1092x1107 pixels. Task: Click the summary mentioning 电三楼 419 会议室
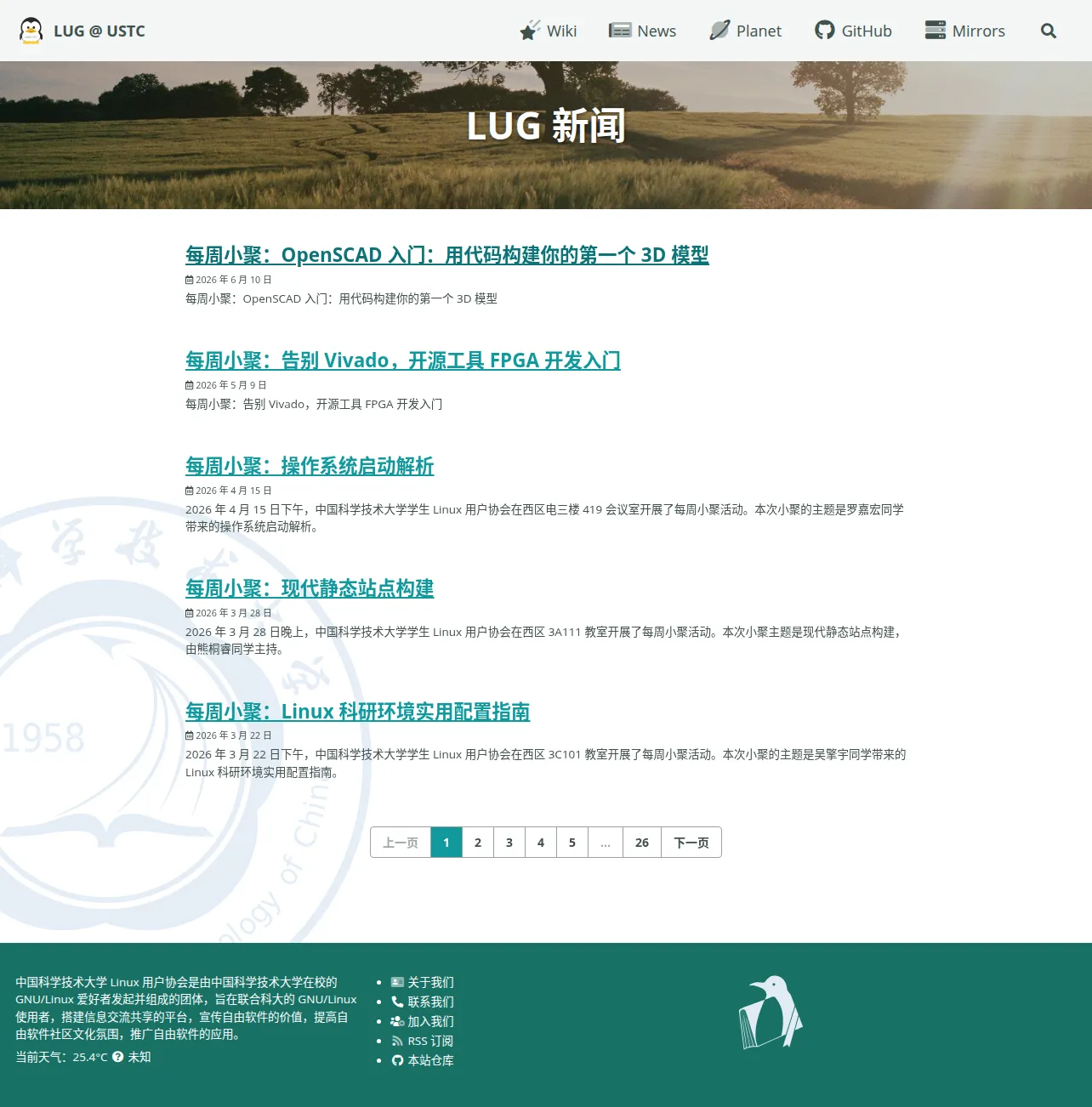click(x=545, y=518)
